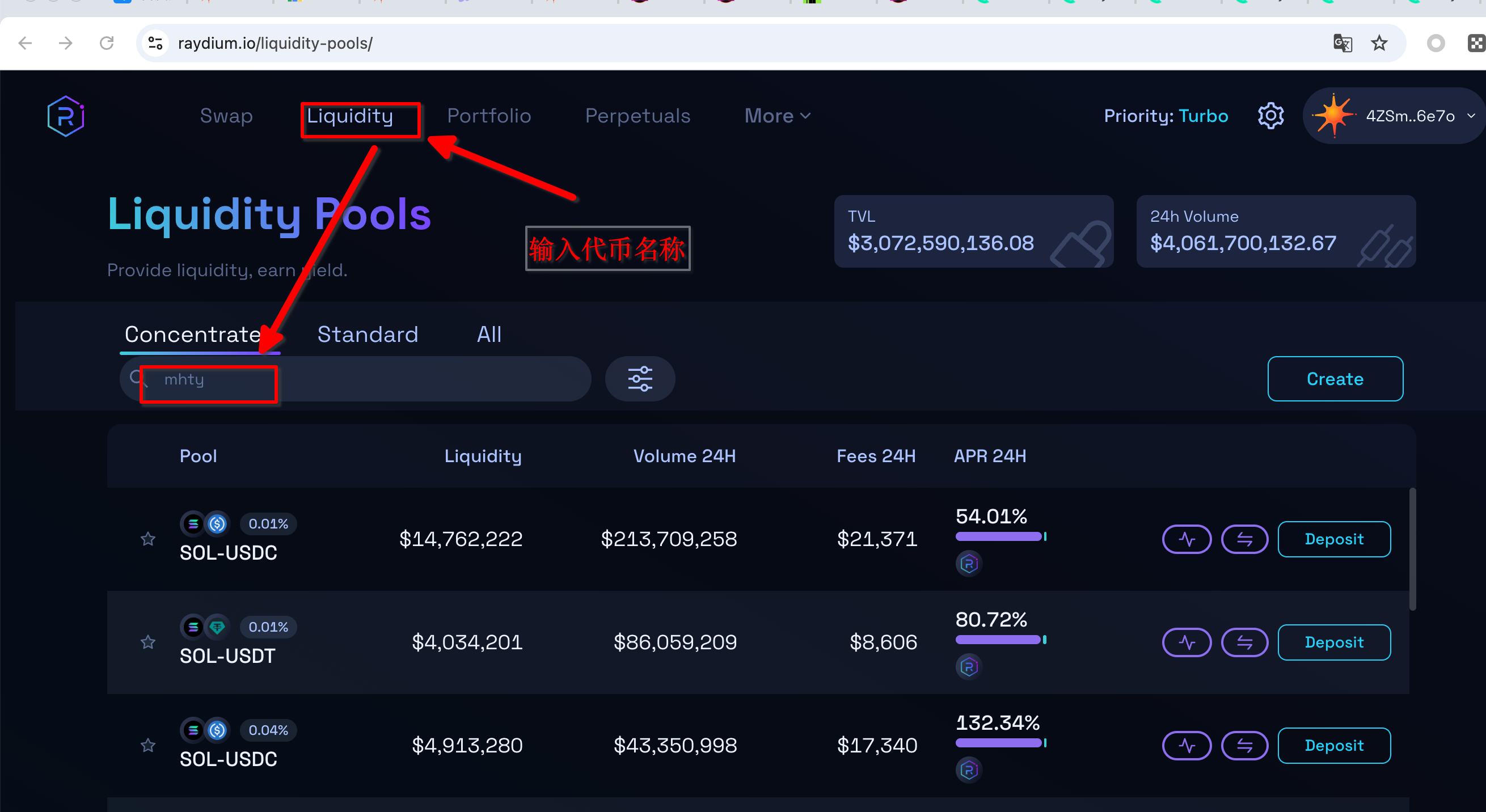Reload page with browser refresh icon
1486x812 pixels.
click(107, 43)
